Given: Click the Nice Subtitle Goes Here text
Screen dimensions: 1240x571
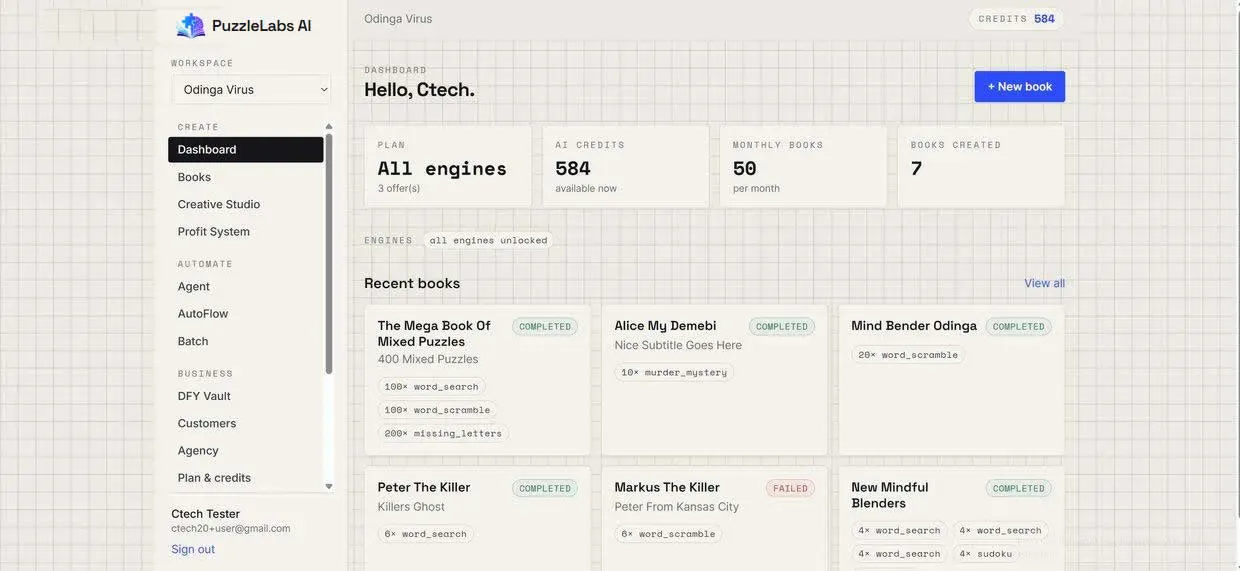Looking at the screenshot, I should tap(678, 345).
